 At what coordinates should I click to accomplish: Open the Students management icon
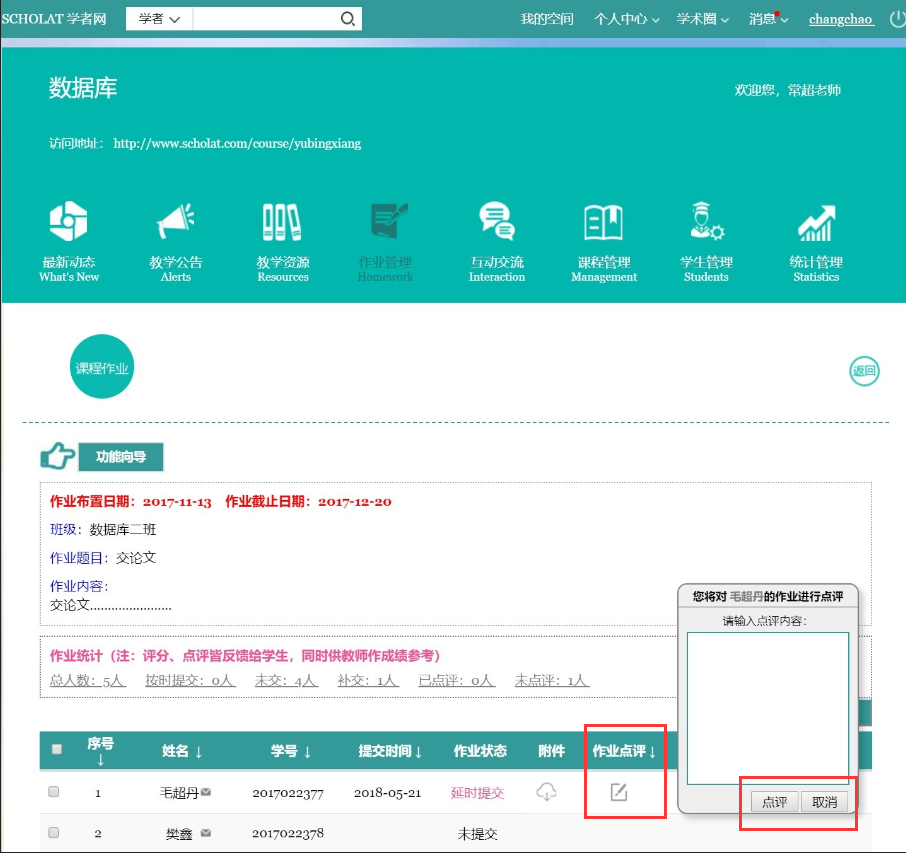click(x=706, y=222)
